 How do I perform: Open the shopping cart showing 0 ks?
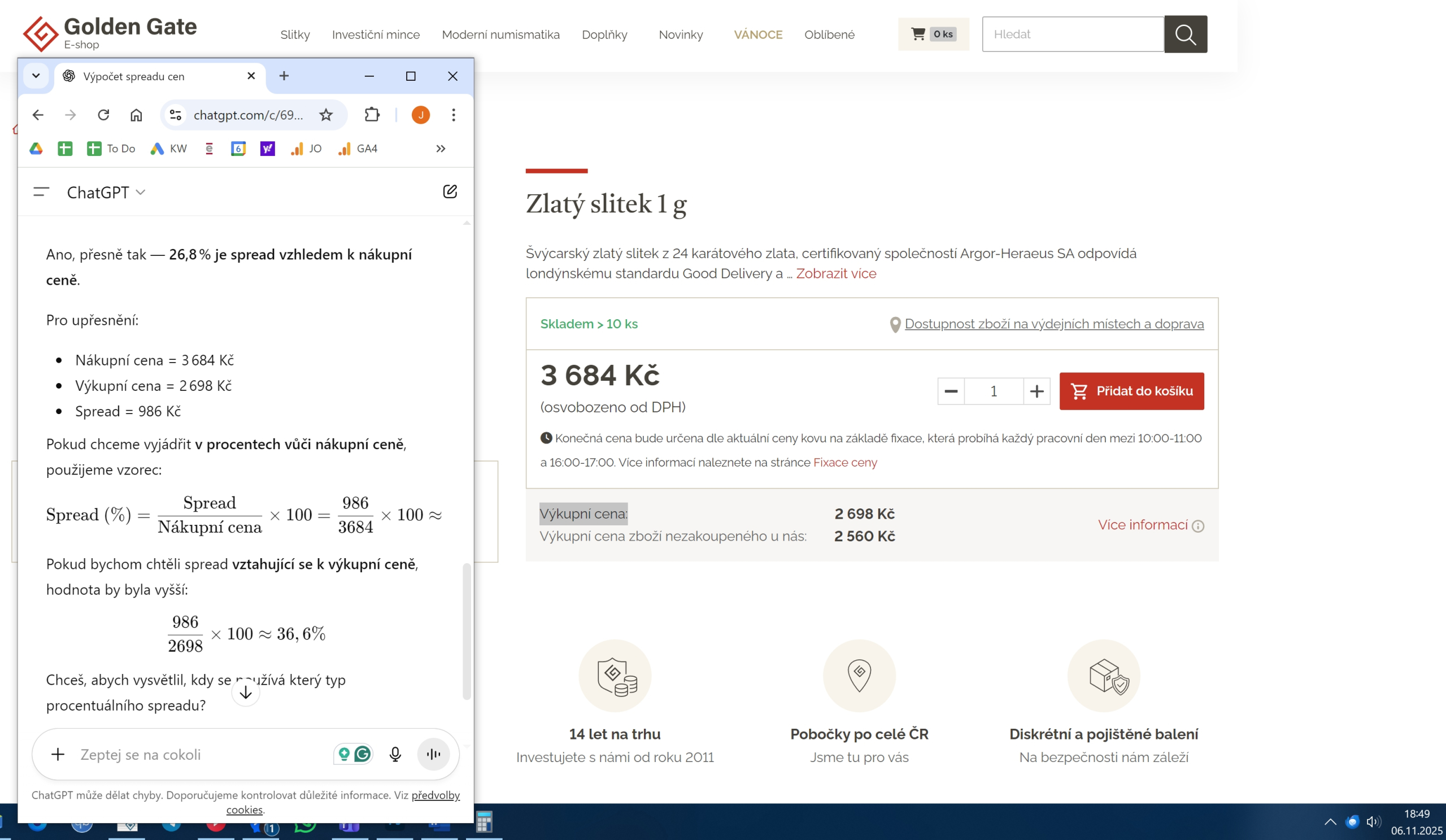pyautogui.click(x=933, y=34)
